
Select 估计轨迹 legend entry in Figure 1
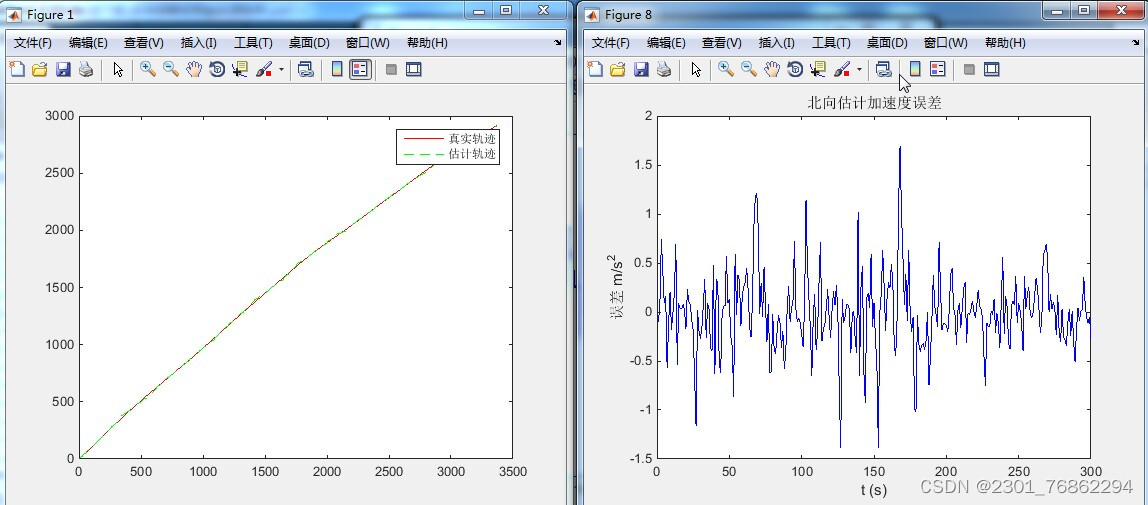449,154
